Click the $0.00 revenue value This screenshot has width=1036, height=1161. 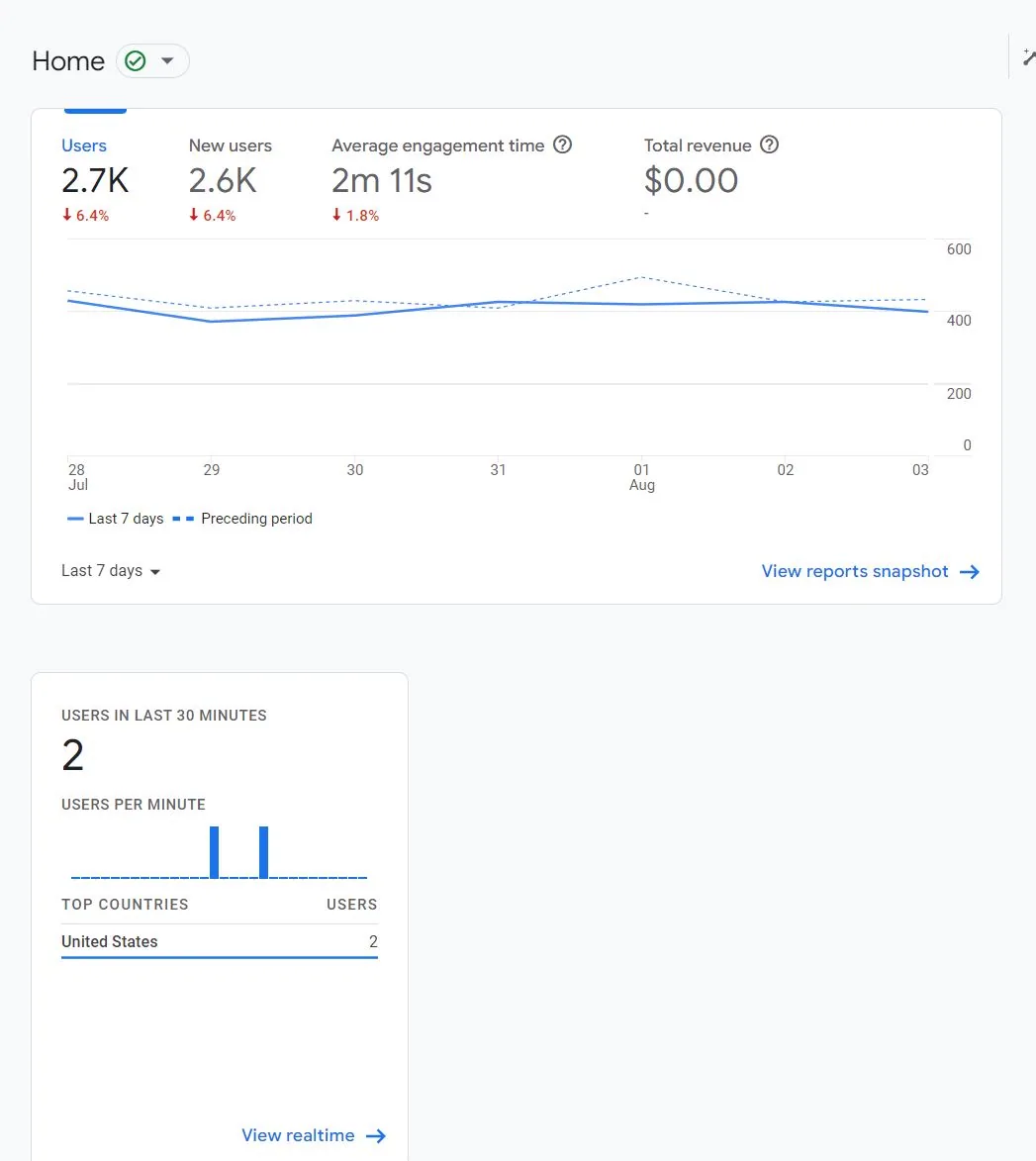[x=691, y=181]
